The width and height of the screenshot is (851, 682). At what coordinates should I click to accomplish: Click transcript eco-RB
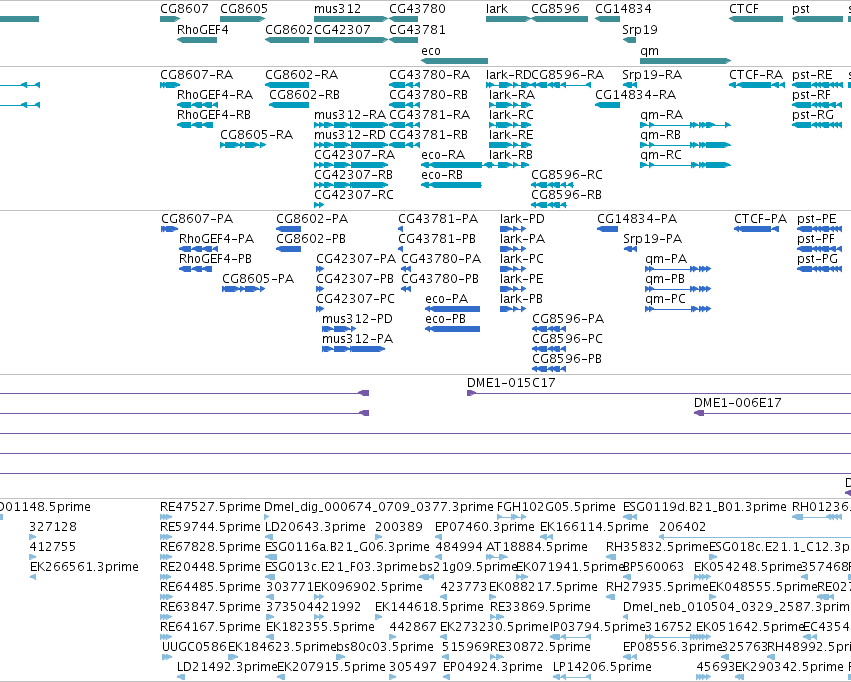tap(442, 175)
